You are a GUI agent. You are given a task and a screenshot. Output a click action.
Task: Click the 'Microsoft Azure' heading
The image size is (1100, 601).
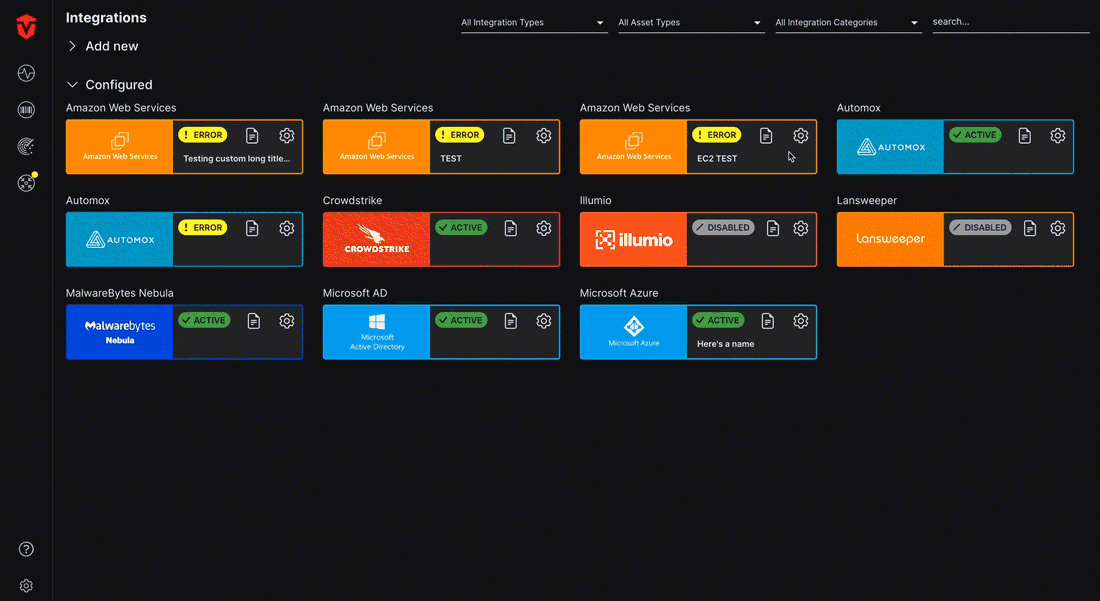pyautogui.click(x=619, y=293)
